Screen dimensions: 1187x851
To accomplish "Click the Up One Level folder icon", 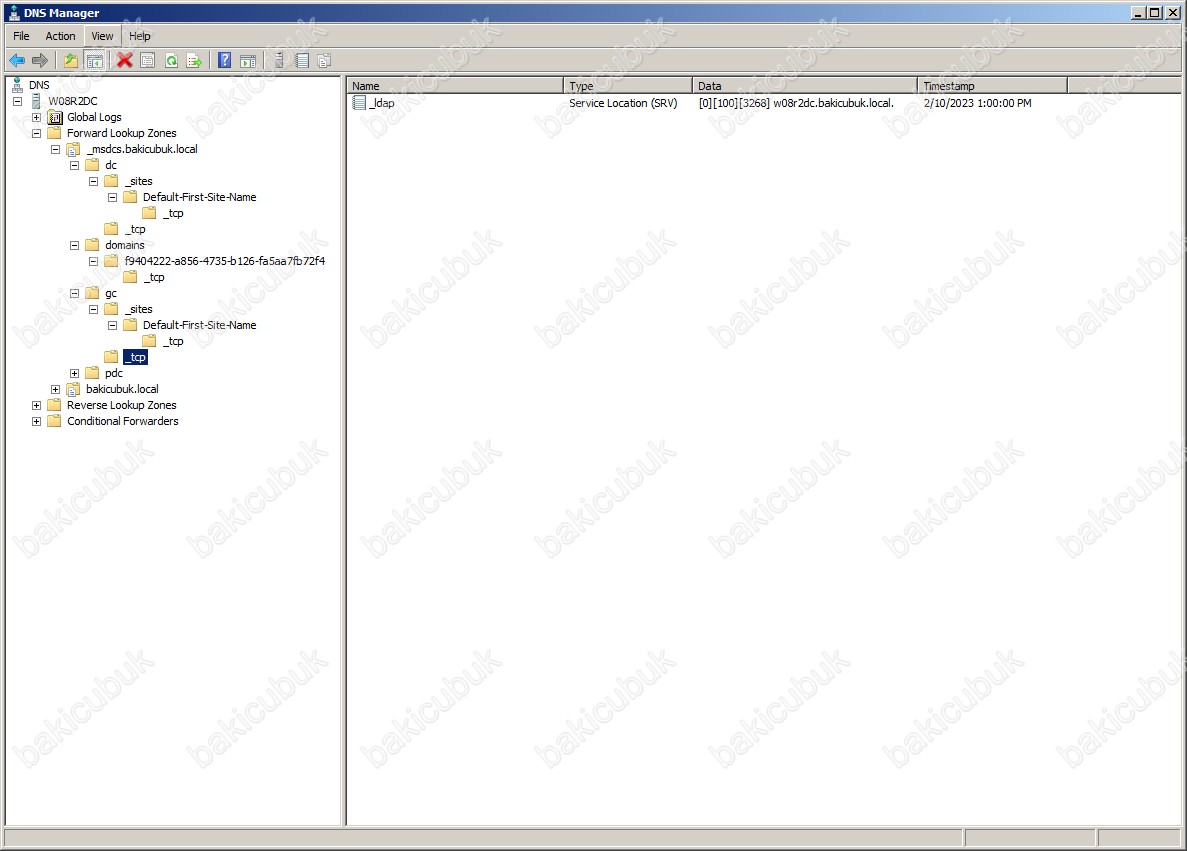I will point(71,61).
